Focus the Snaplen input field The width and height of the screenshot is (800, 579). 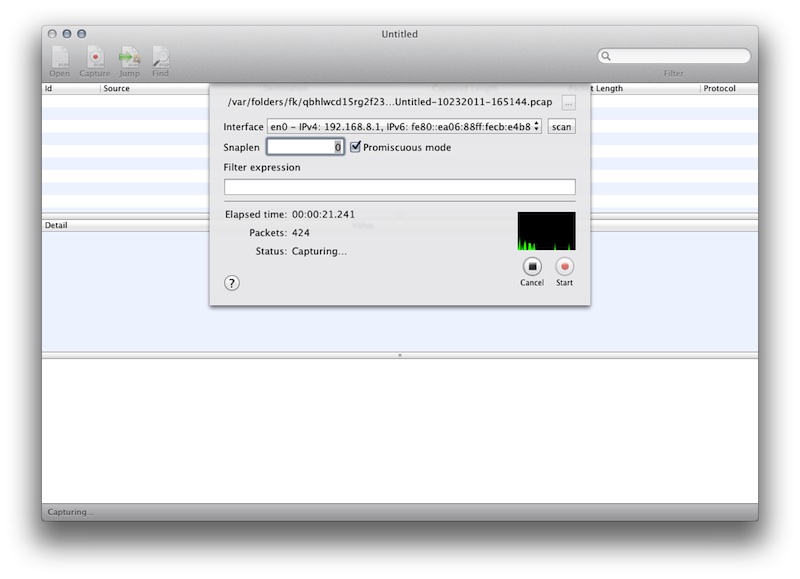[x=305, y=147]
